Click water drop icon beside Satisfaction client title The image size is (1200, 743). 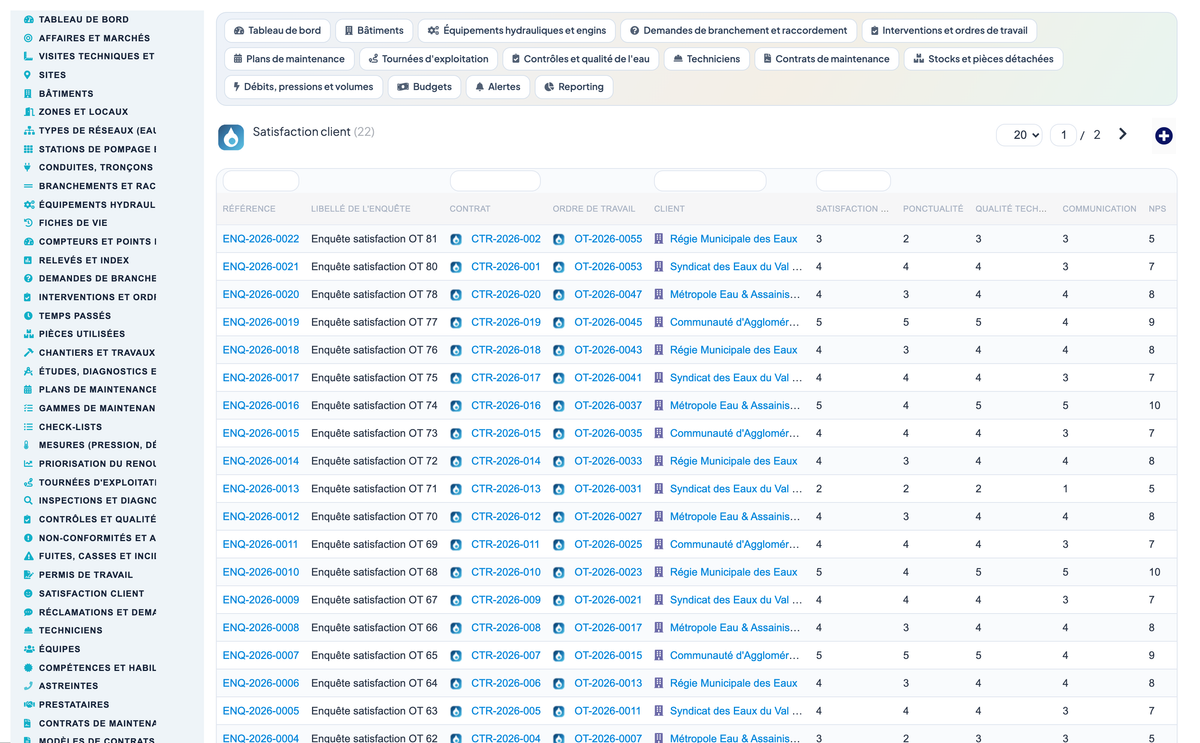point(231,137)
